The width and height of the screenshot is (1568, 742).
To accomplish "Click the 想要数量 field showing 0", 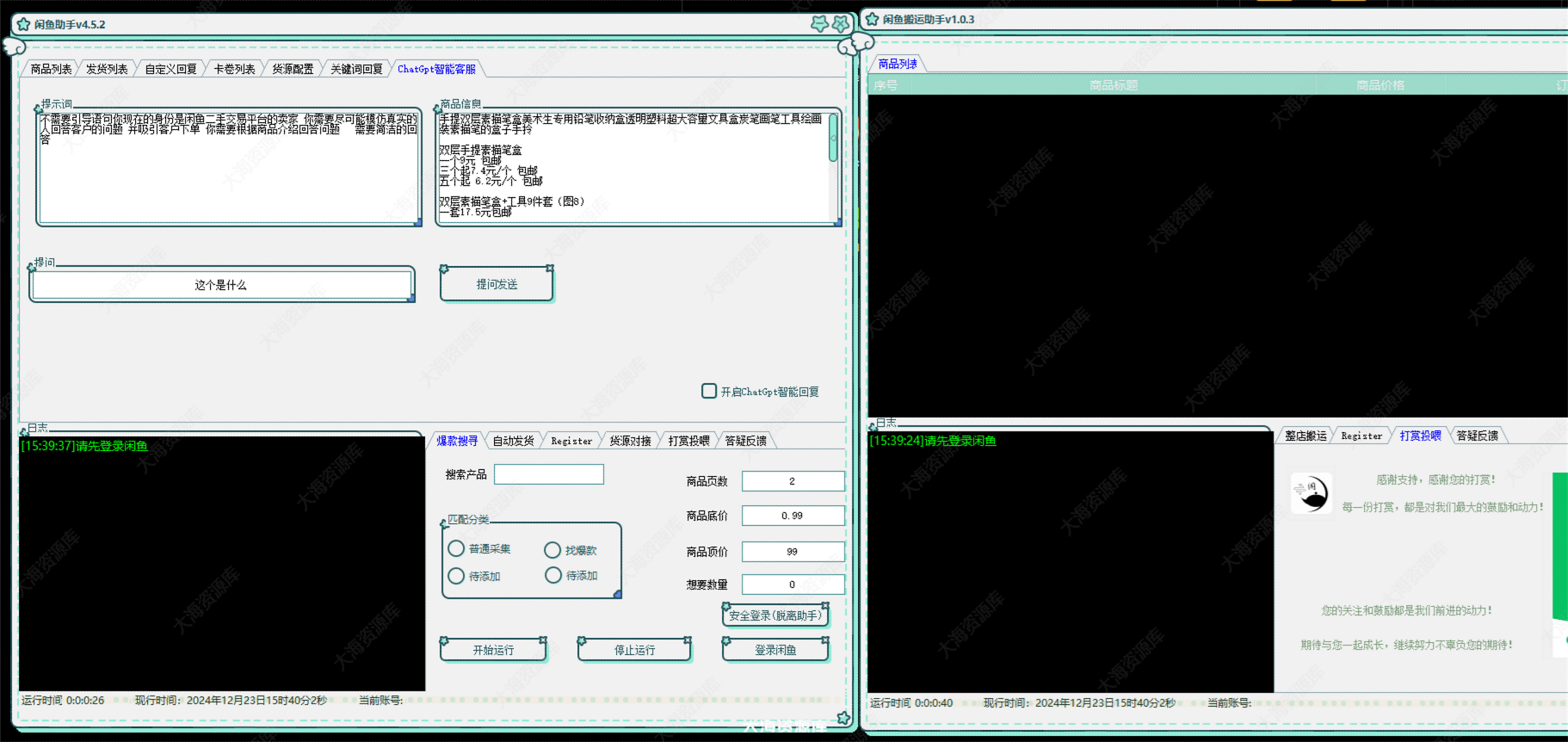I will coord(793,584).
